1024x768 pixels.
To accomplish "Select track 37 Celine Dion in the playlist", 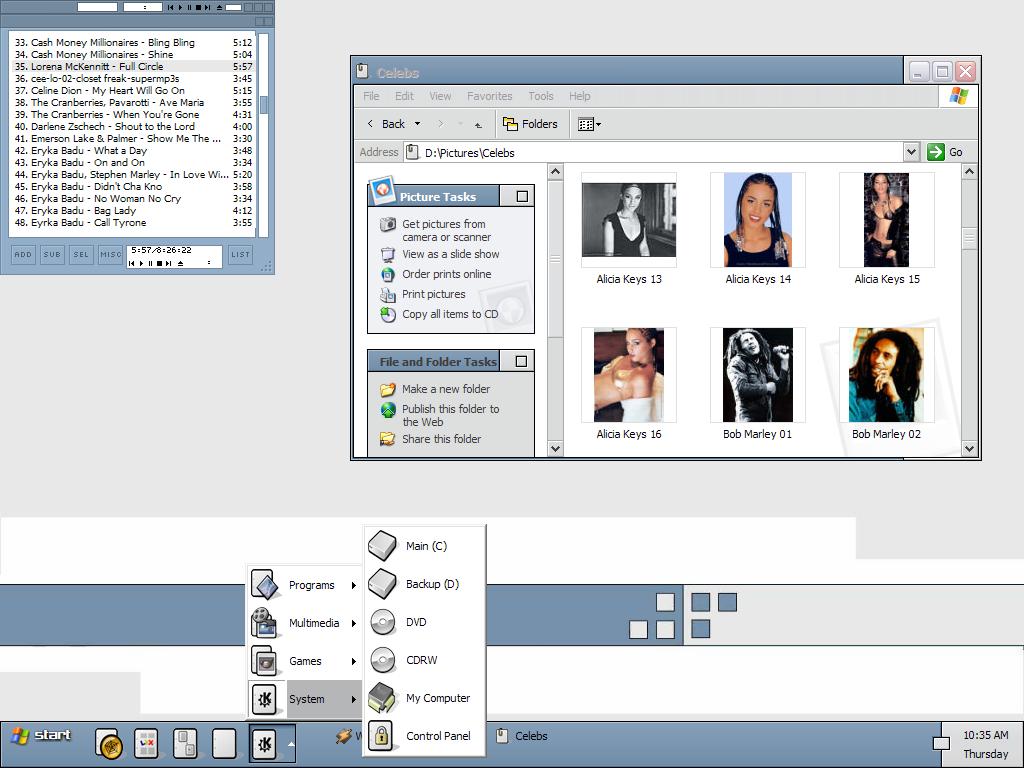I will pos(108,90).
